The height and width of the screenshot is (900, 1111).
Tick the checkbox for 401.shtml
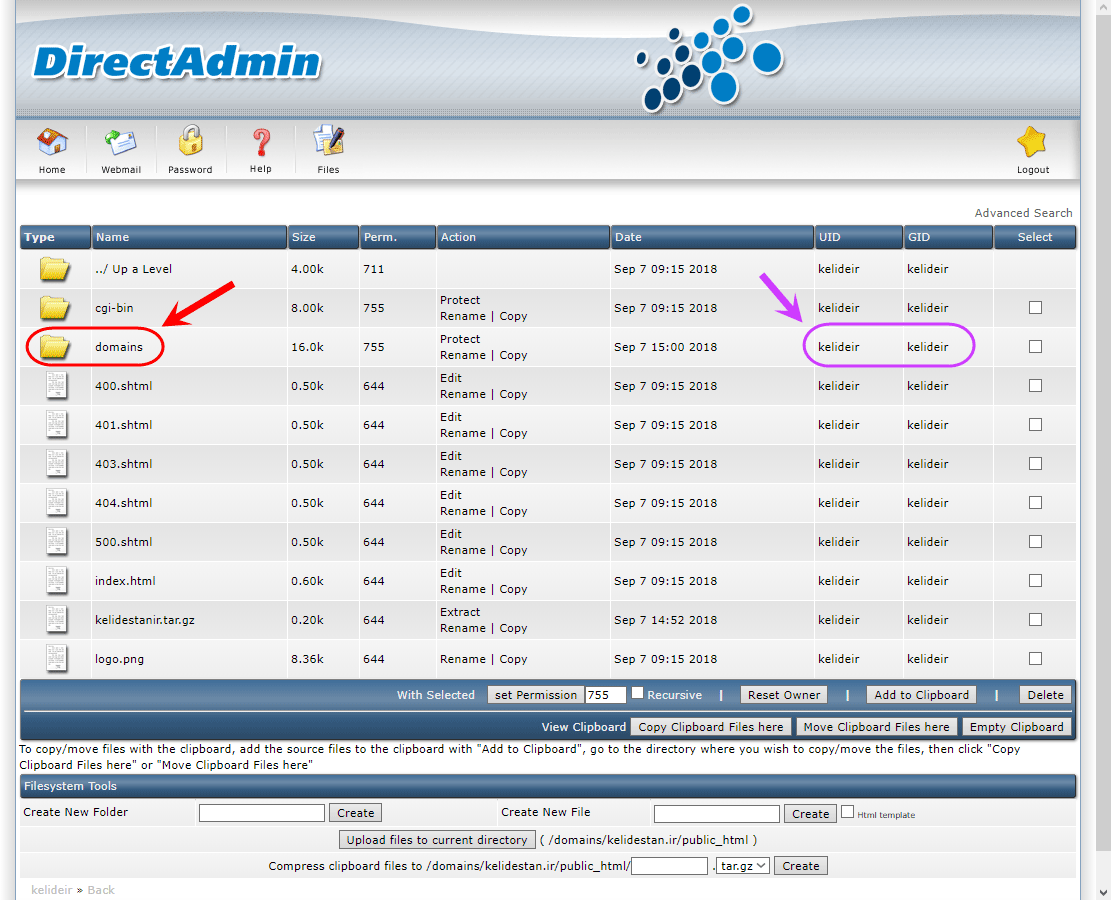(1035, 424)
